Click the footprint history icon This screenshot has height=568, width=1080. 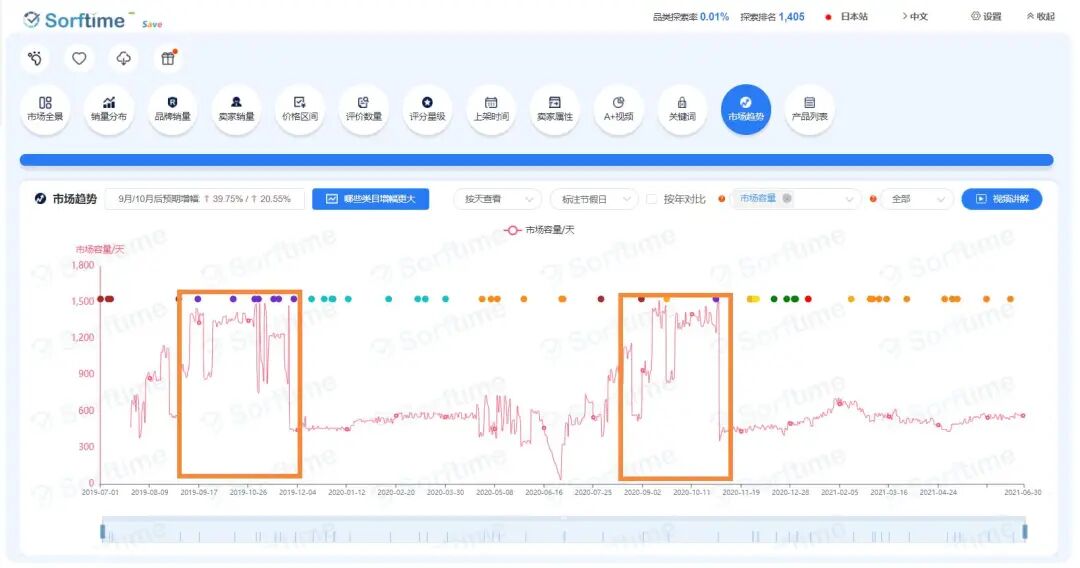point(35,59)
